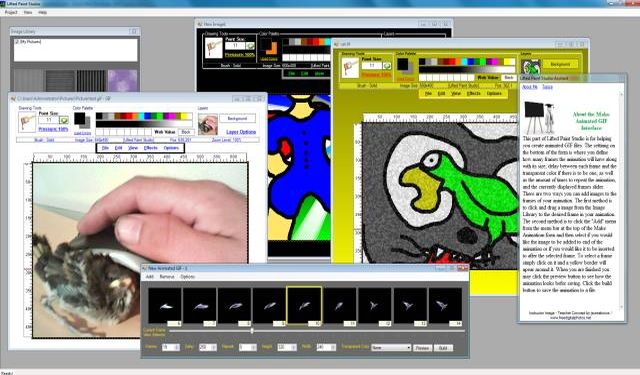Image resolution: width=640 pixels, height=375 pixels.
Task: Click hand photo layer thumbnail in Layers panel
Action: click(208, 124)
